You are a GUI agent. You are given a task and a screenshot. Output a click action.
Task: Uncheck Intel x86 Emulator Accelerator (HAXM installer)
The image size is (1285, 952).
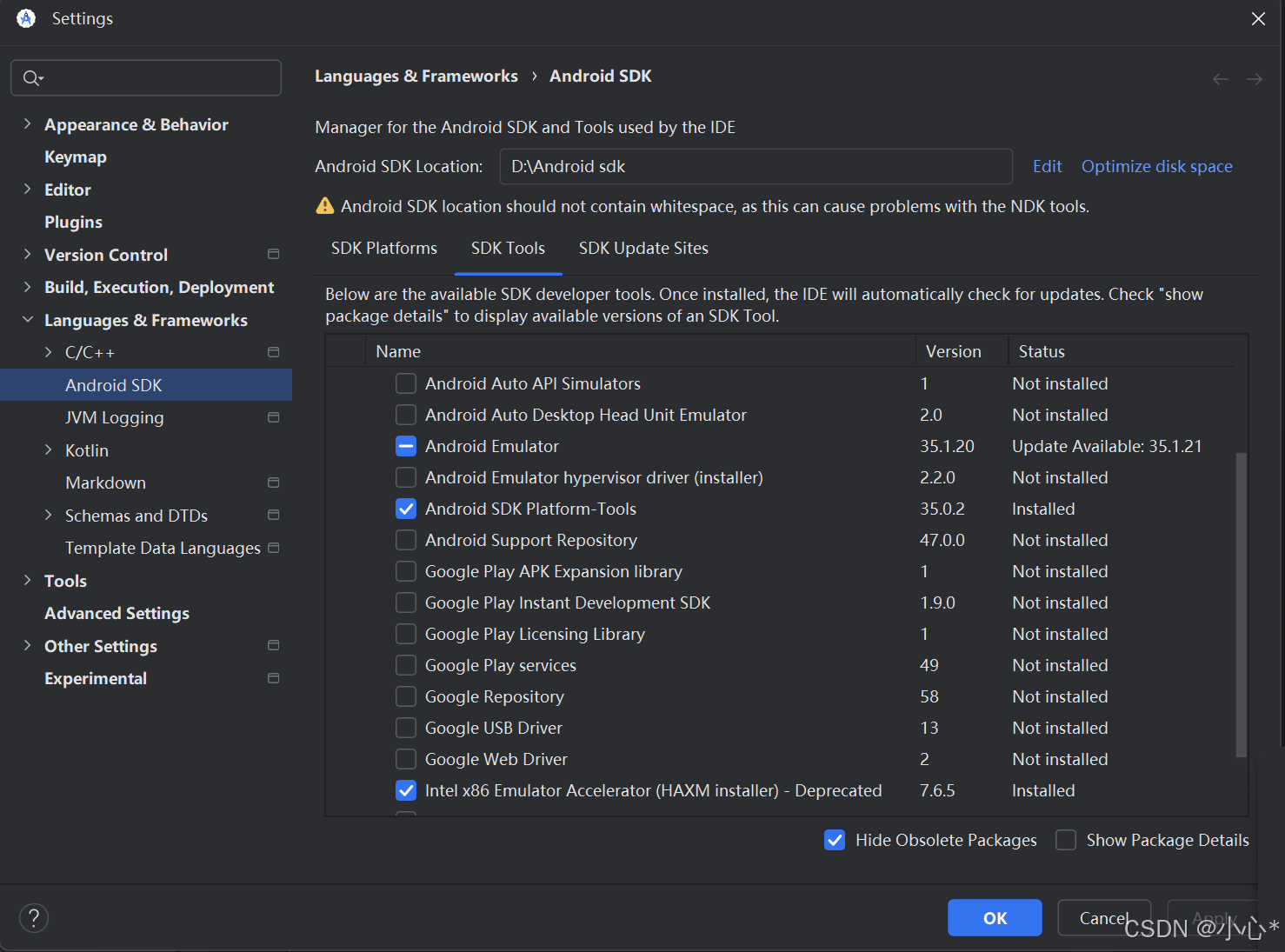coord(406,790)
